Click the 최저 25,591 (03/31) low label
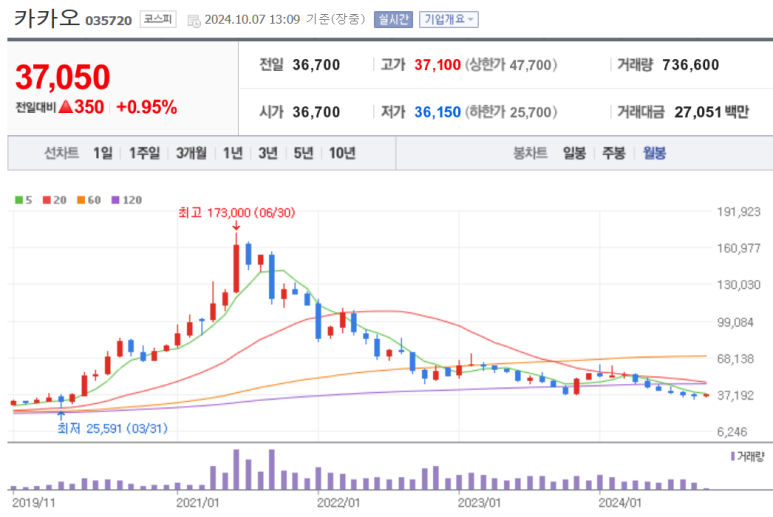 [x=112, y=428]
